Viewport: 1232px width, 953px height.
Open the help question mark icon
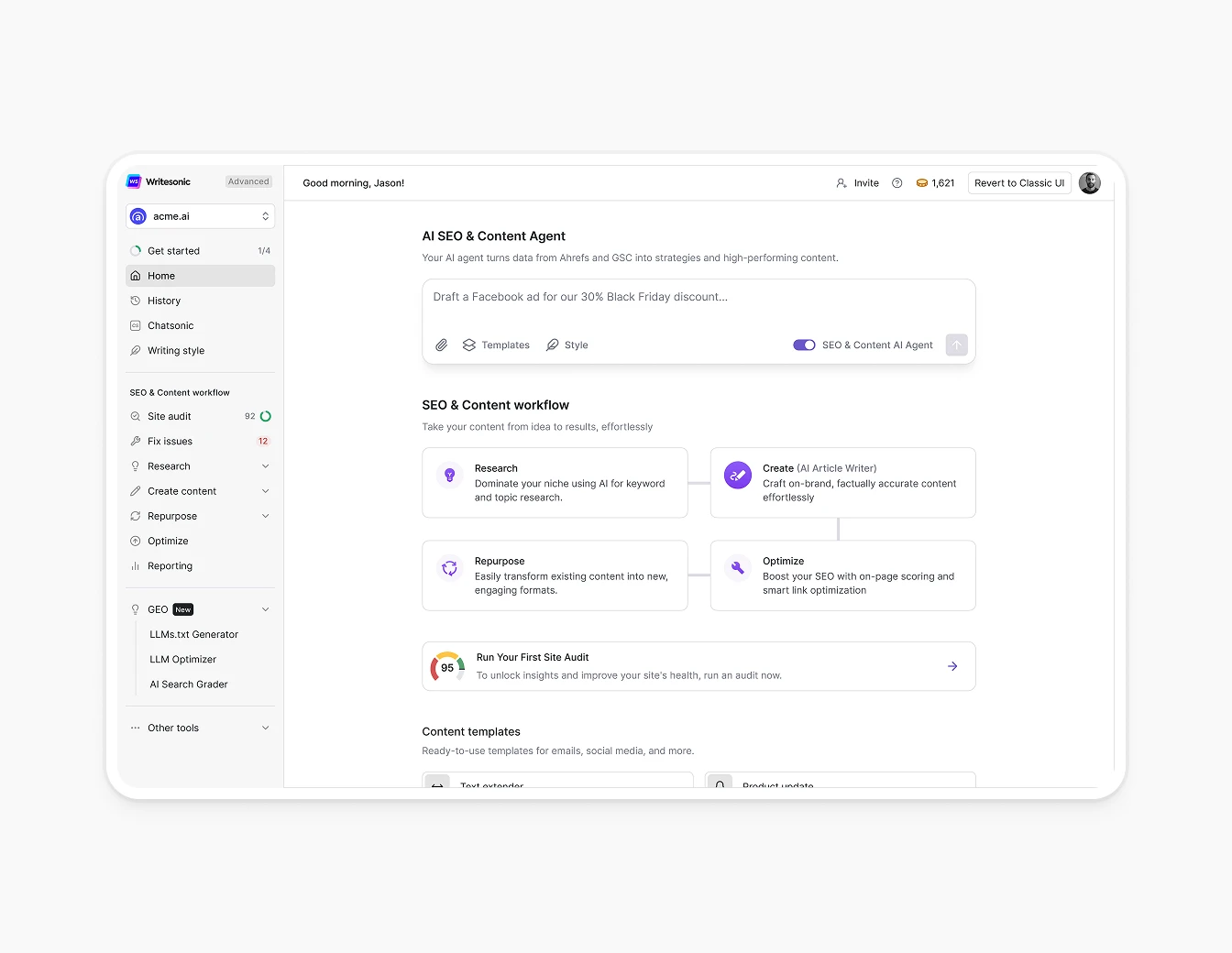(896, 182)
